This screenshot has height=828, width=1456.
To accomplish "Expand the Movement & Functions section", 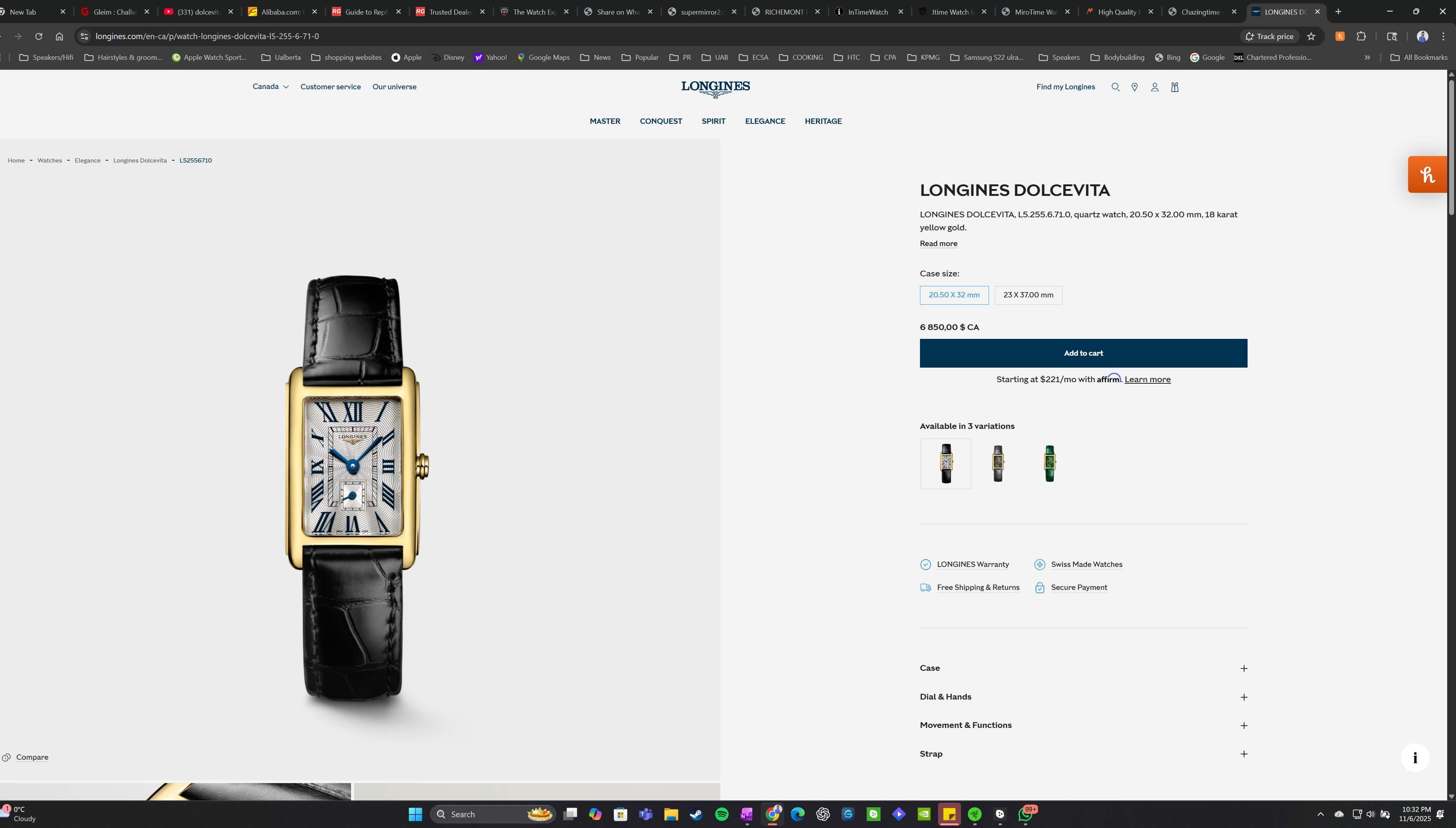I will click(x=1083, y=725).
